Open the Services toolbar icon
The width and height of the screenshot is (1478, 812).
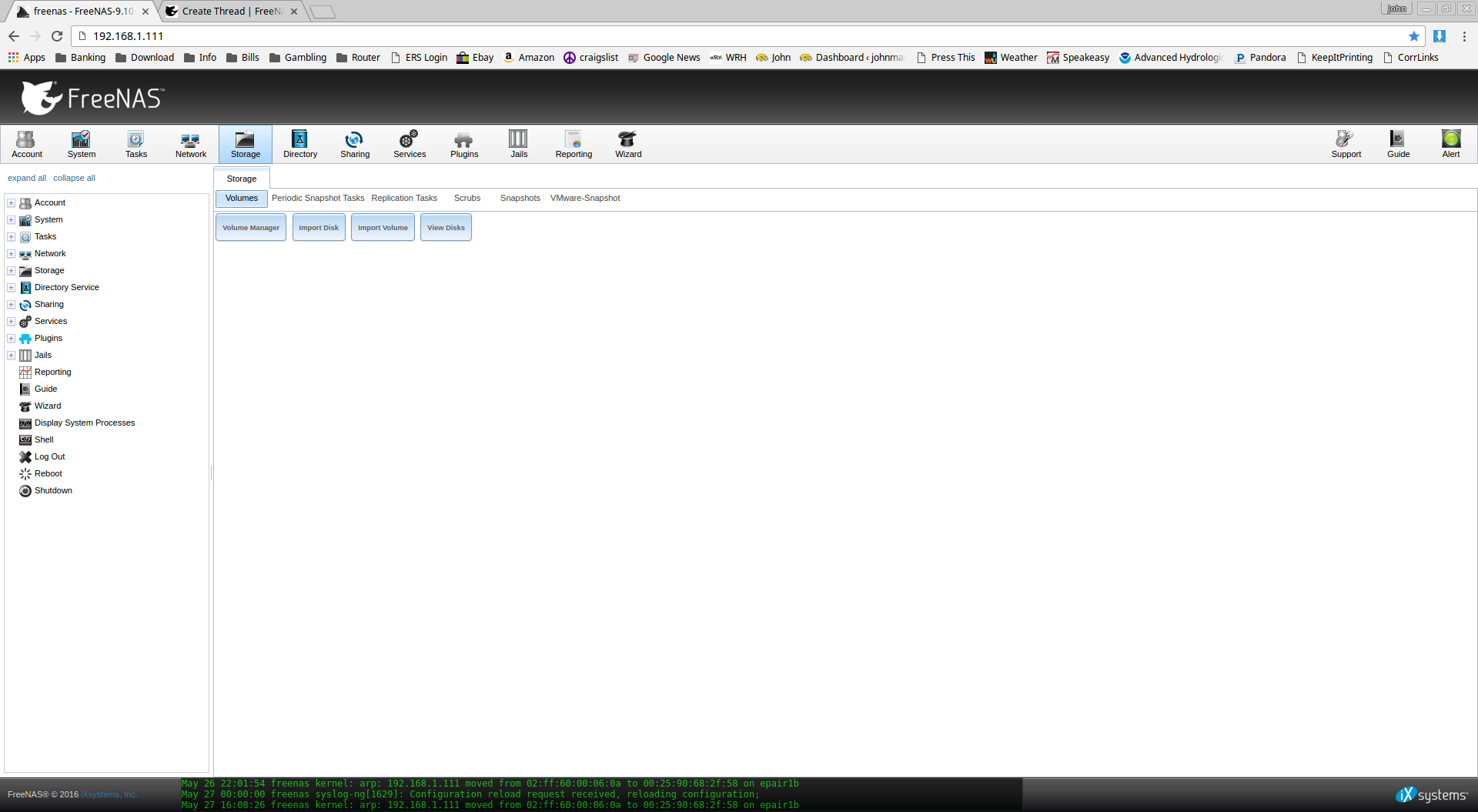(x=410, y=144)
